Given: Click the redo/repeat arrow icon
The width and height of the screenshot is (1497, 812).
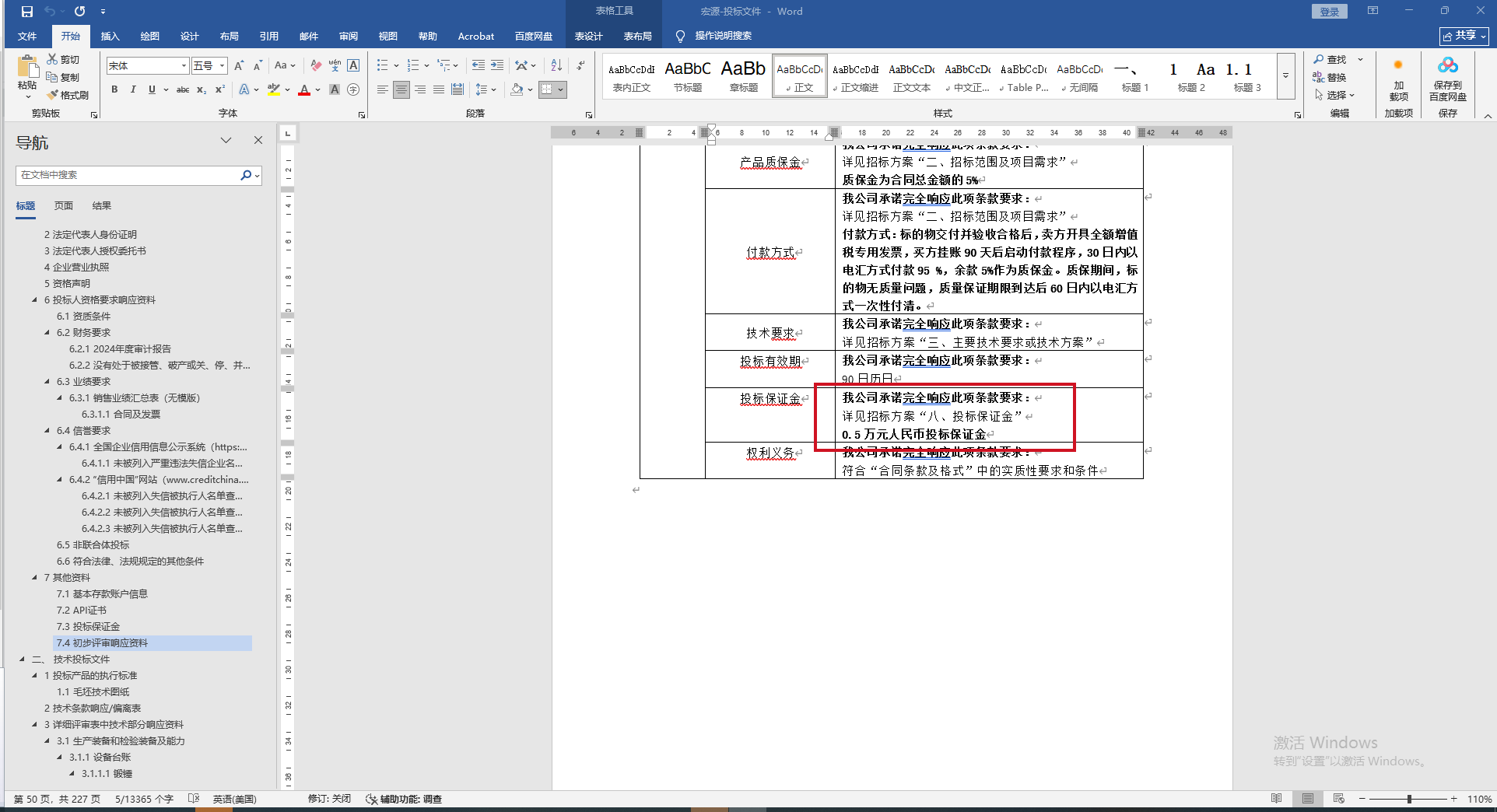Looking at the screenshot, I should 79,12.
